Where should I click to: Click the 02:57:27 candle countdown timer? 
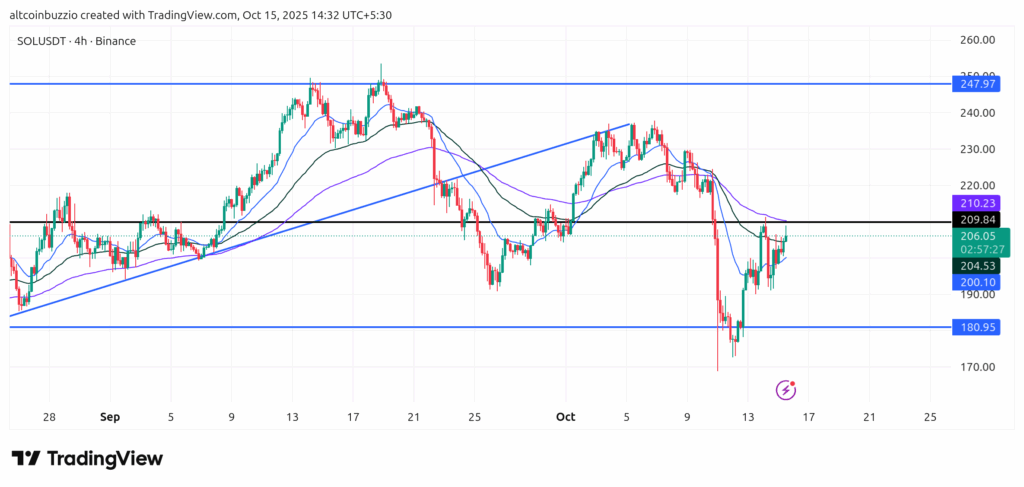click(973, 250)
